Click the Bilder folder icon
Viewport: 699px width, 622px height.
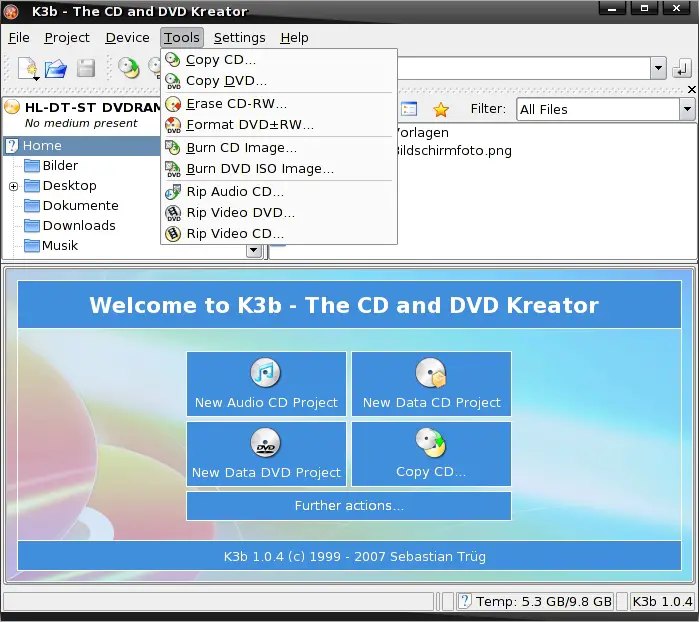click(32, 166)
